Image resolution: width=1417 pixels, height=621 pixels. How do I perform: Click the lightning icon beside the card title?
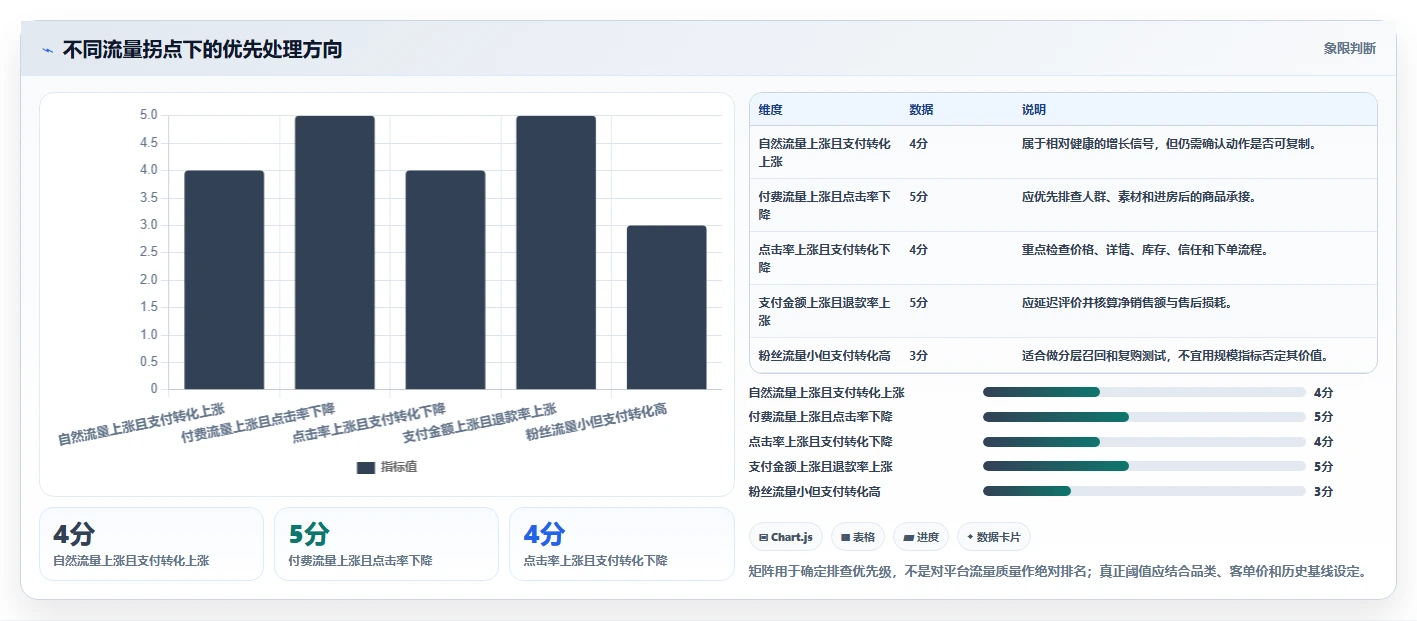coord(47,50)
